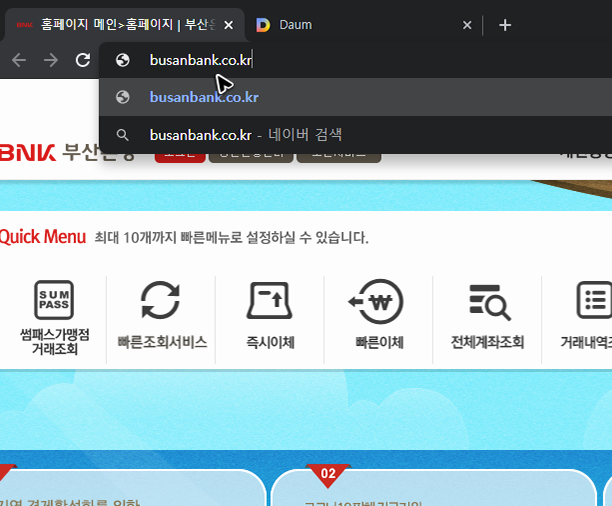Viewport: 612px width, 506px height.
Task: Click the Daum tab favicon
Action: click(x=263, y=25)
